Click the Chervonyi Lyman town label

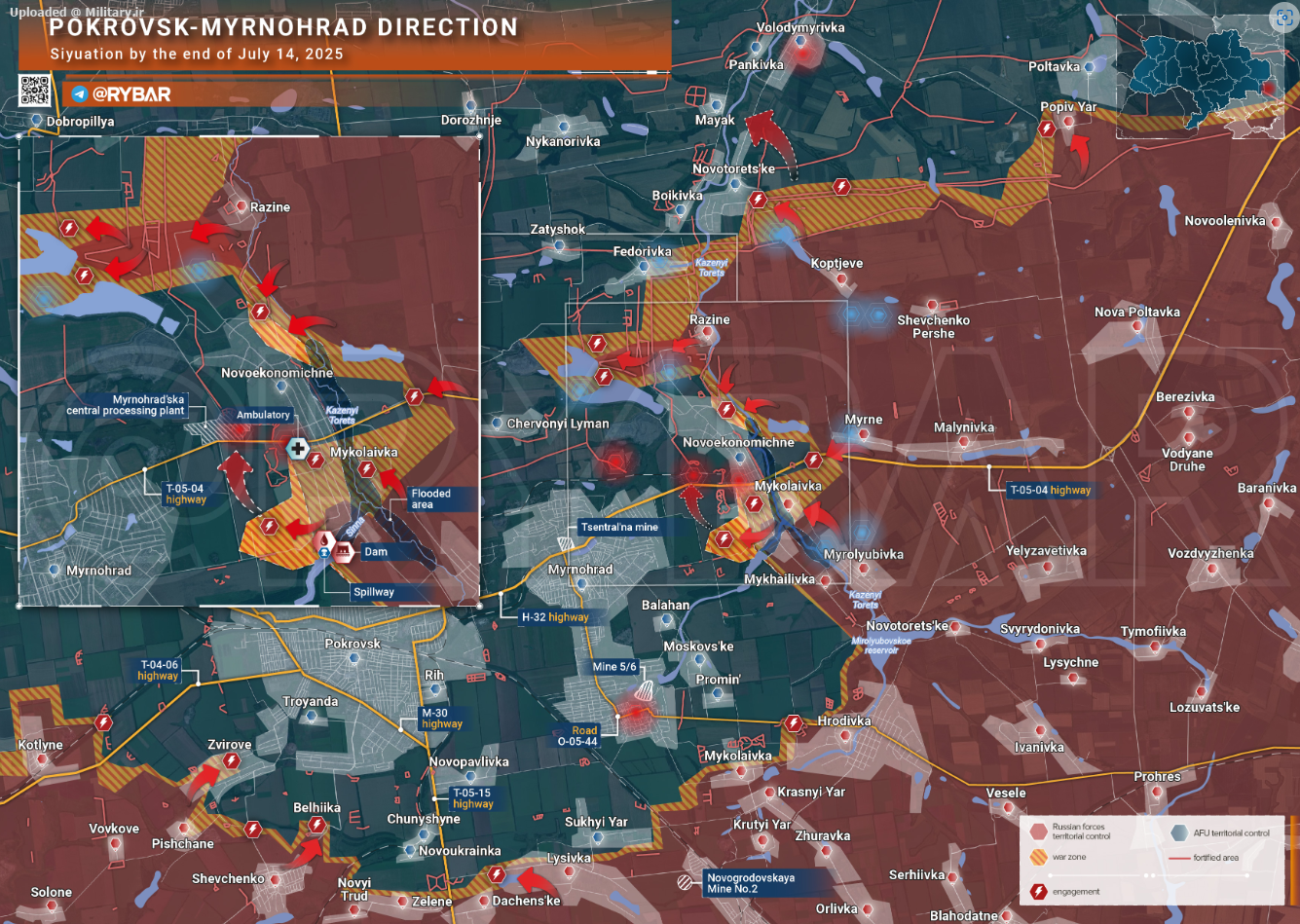(558, 424)
